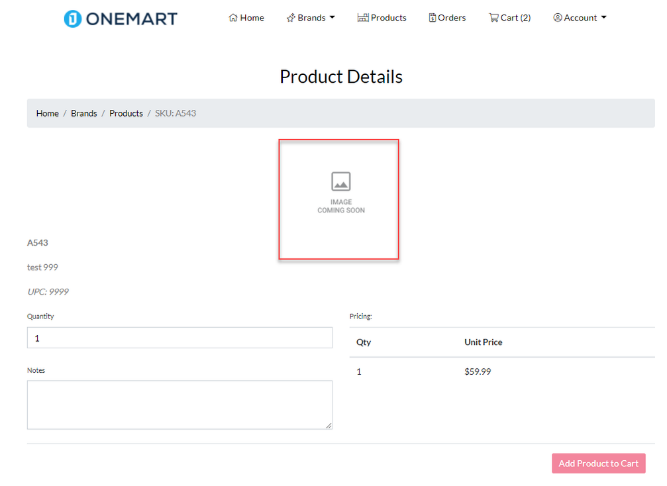Click the Orders clipboard icon in navbar
The height and width of the screenshot is (486, 667).
432,18
